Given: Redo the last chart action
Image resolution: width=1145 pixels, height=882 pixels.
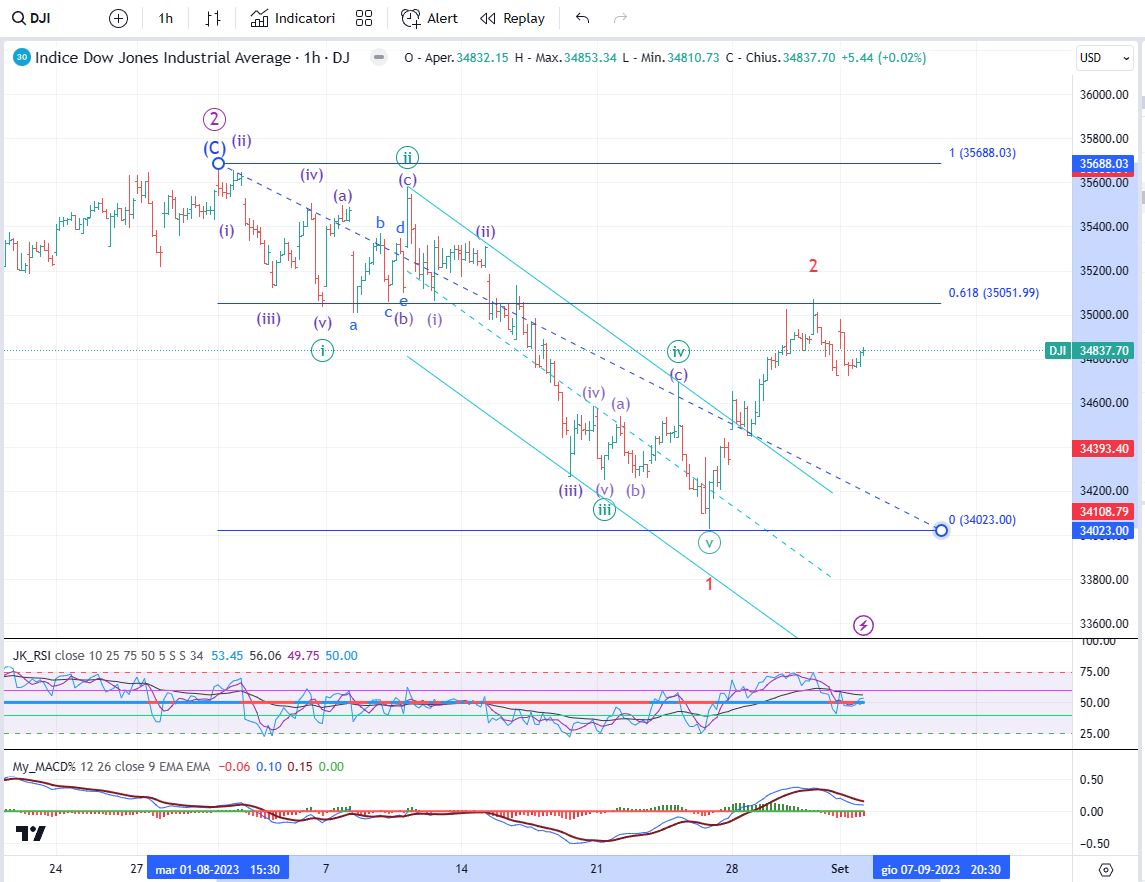Looking at the screenshot, I should tap(620, 18).
